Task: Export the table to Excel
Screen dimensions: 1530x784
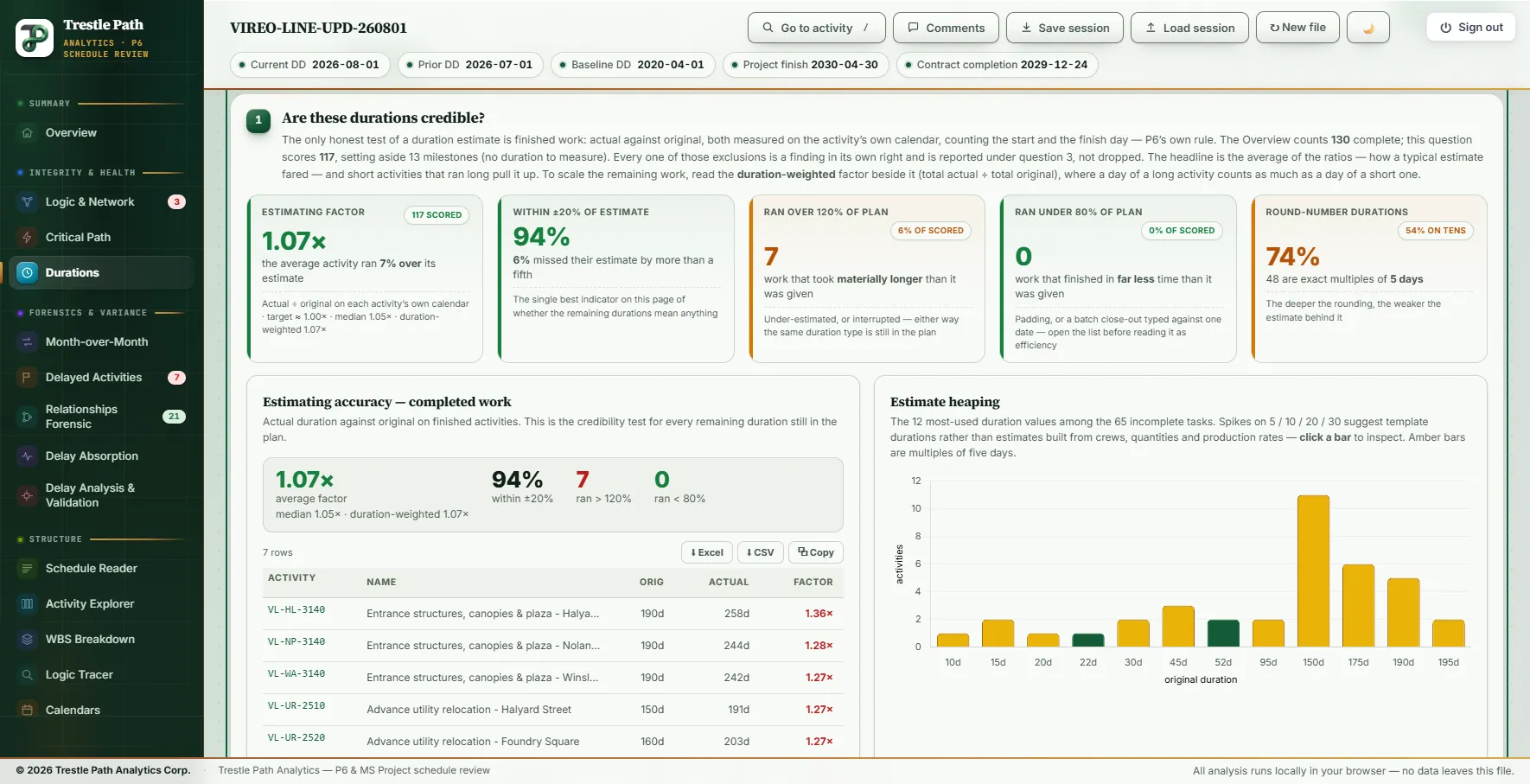Action: [x=707, y=552]
